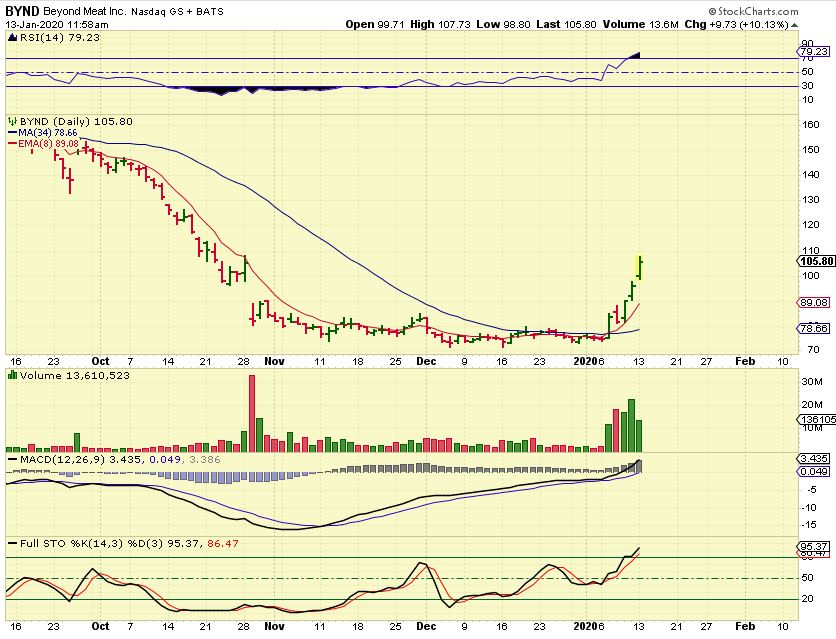
Task: Click the tallest red volume bar in late October
Action: (252, 414)
